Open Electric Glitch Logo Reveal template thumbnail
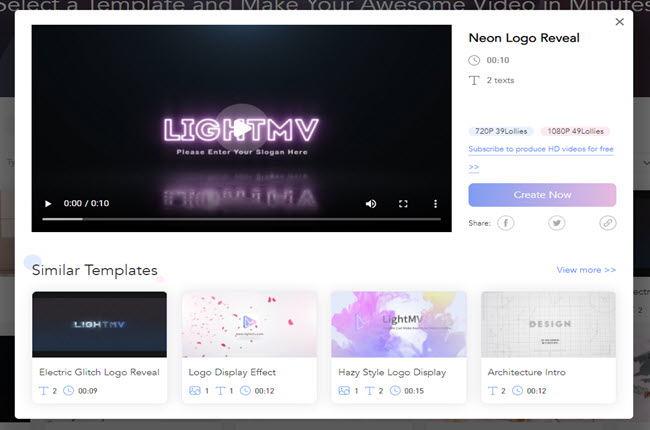This screenshot has height=430, width=650. point(99,324)
